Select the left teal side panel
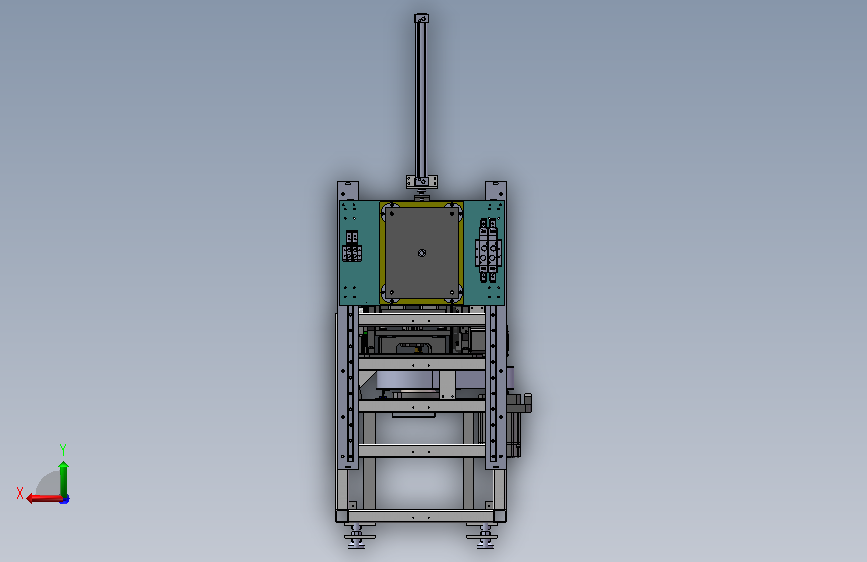 (x=359, y=253)
